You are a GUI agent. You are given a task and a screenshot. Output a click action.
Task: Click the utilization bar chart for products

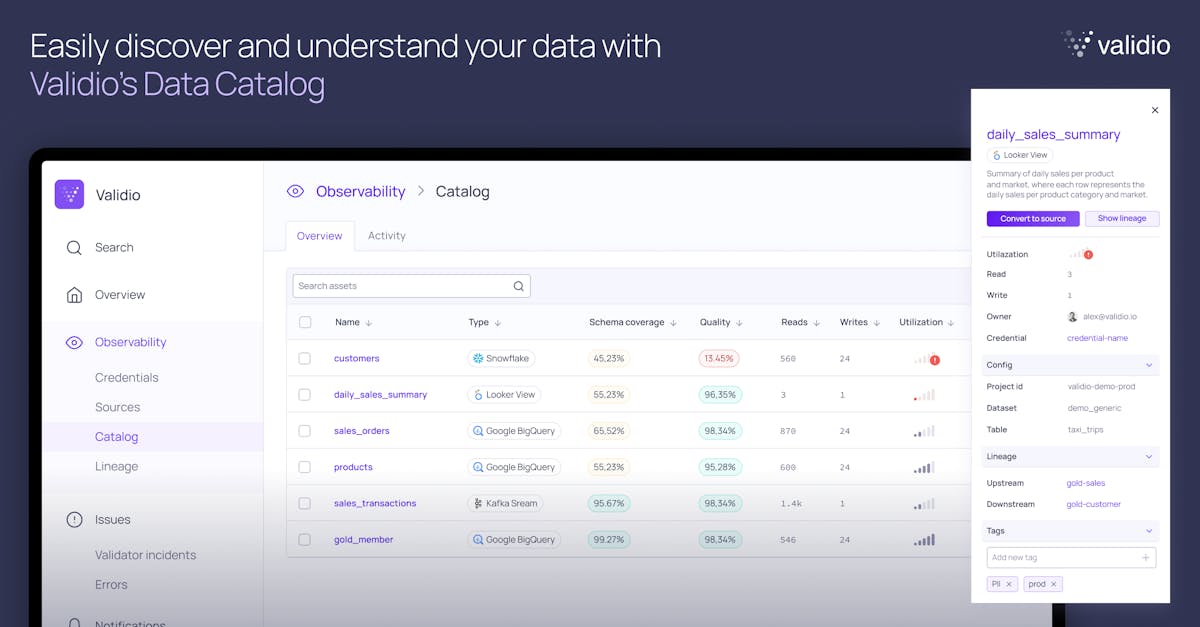tap(922, 467)
